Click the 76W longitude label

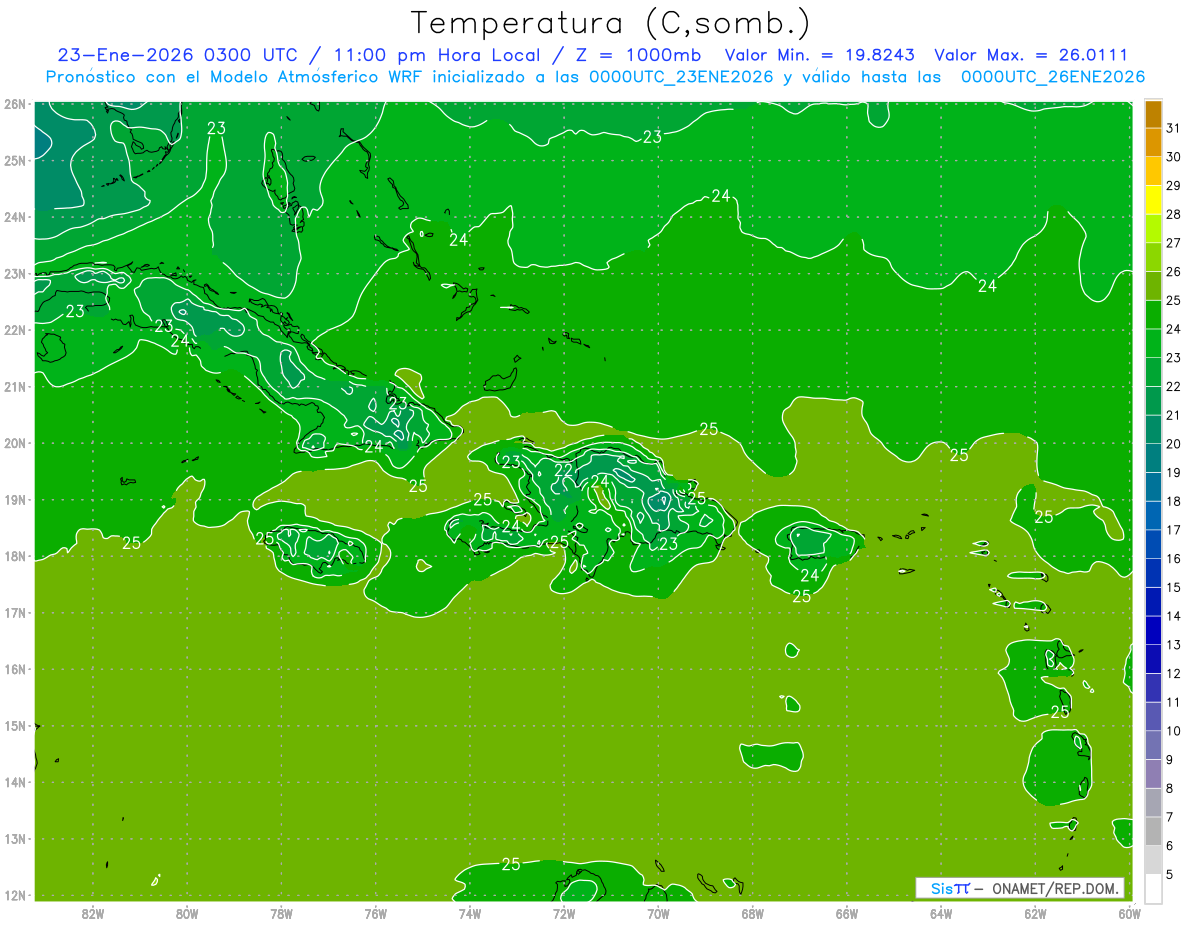coord(376,913)
